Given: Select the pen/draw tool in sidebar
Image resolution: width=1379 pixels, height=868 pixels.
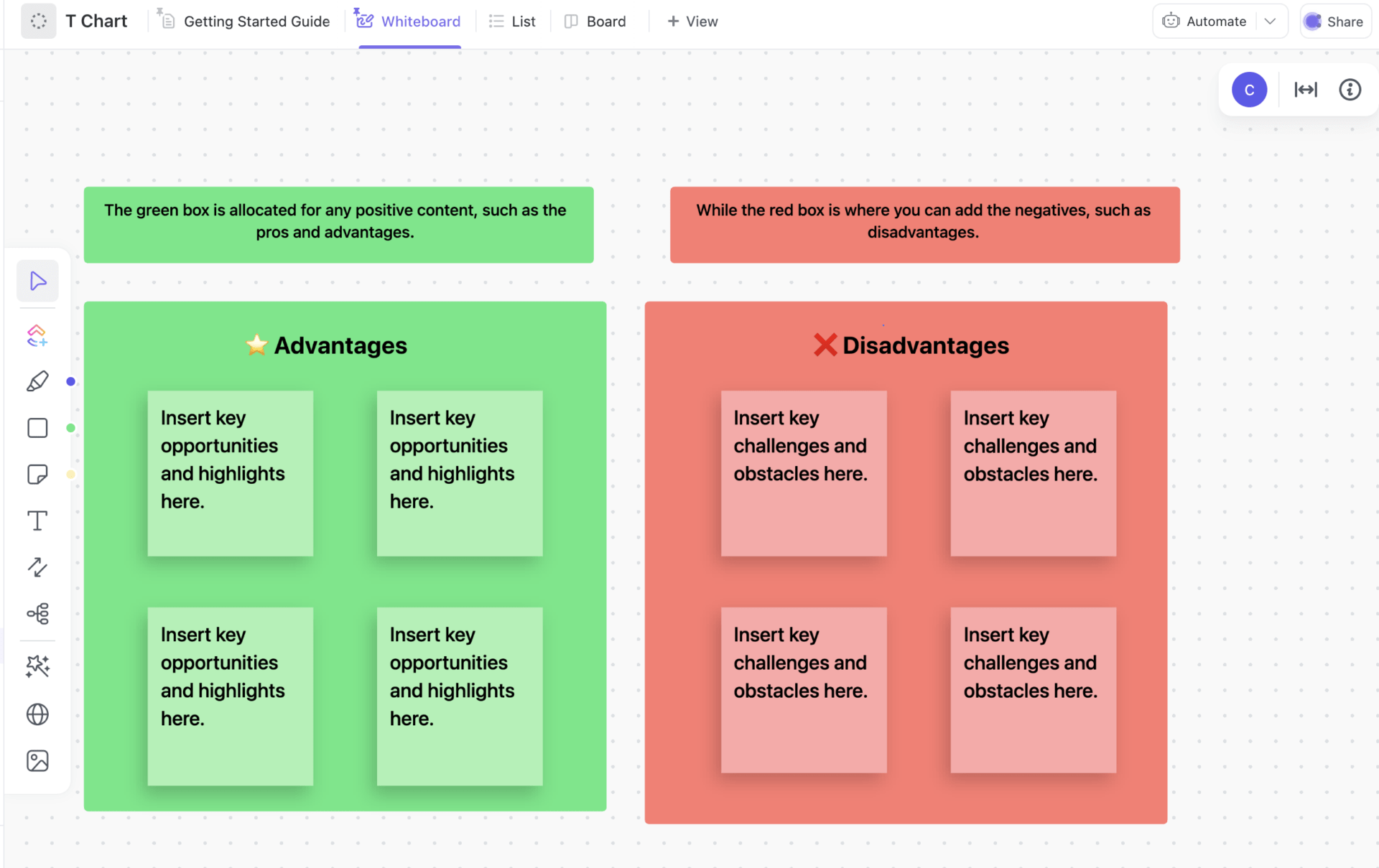Looking at the screenshot, I should [38, 380].
